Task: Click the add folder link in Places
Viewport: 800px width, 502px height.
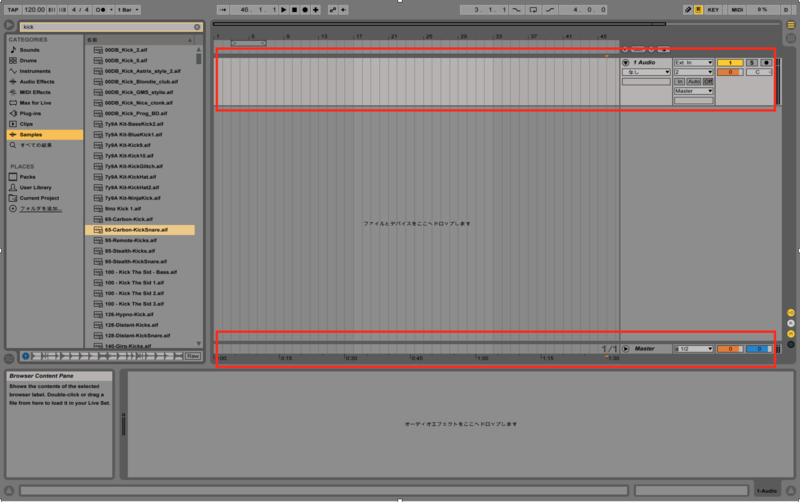Action: coord(40,209)
